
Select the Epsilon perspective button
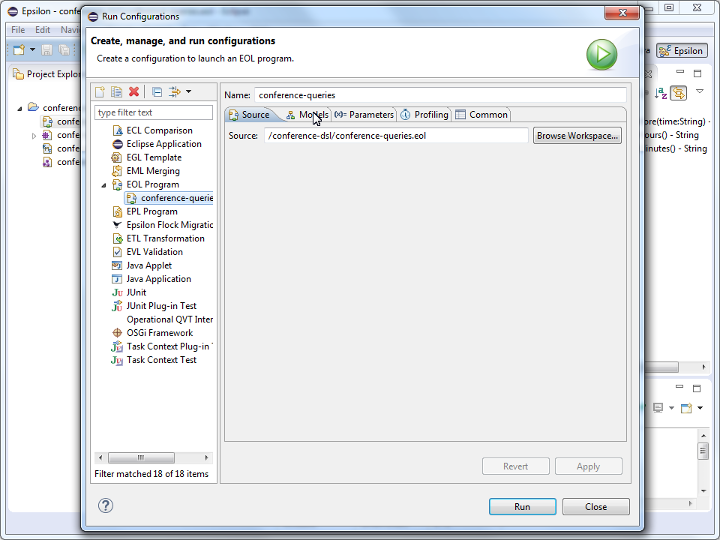coord(681,50)
